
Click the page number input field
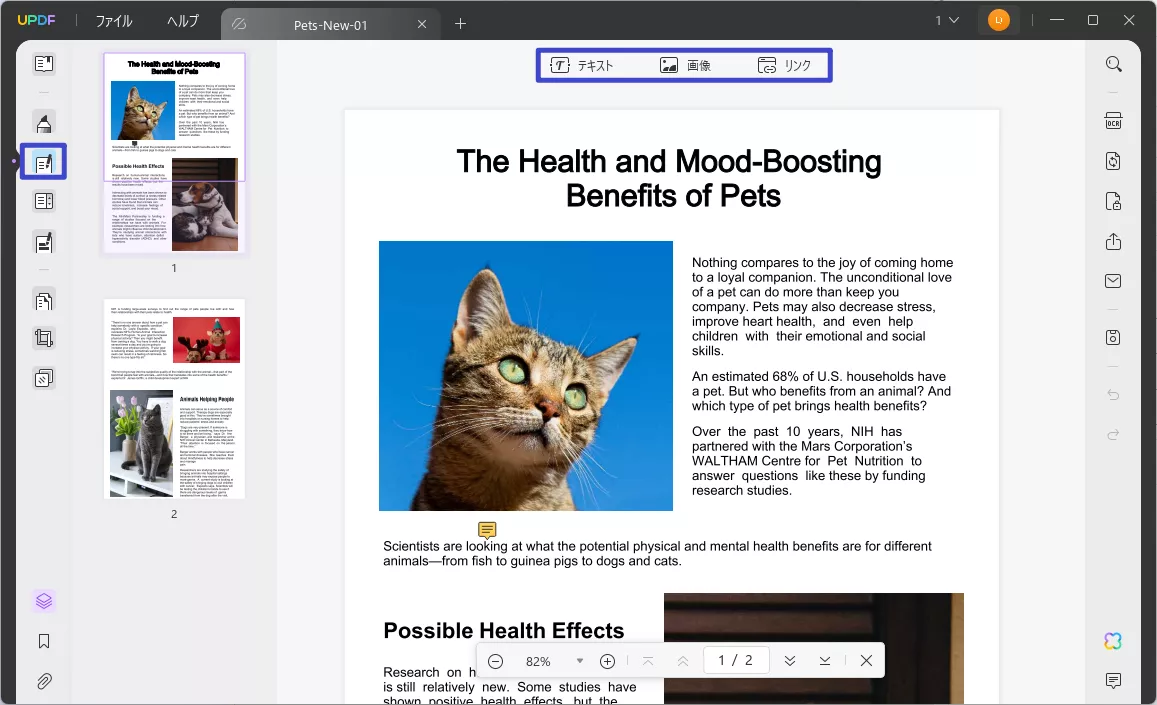point(735,661)
